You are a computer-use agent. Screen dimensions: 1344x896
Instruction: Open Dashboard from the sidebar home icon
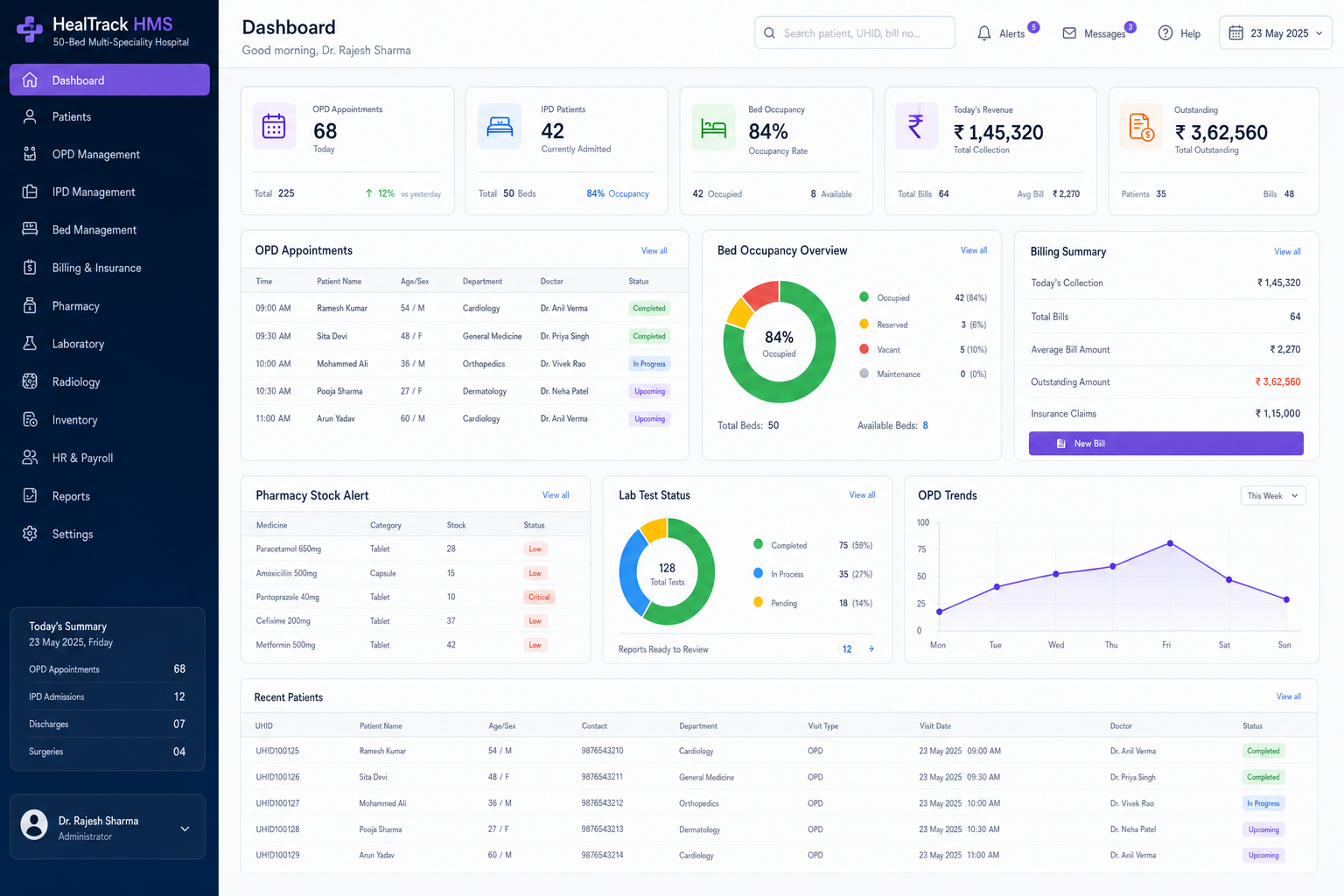pos(30,80)
